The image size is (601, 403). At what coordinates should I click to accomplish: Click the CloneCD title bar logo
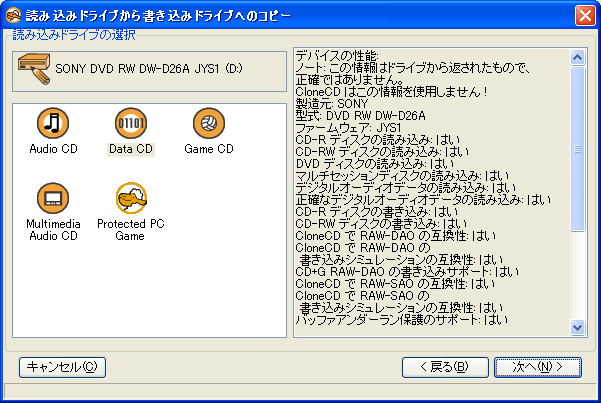tap(13, 15)
